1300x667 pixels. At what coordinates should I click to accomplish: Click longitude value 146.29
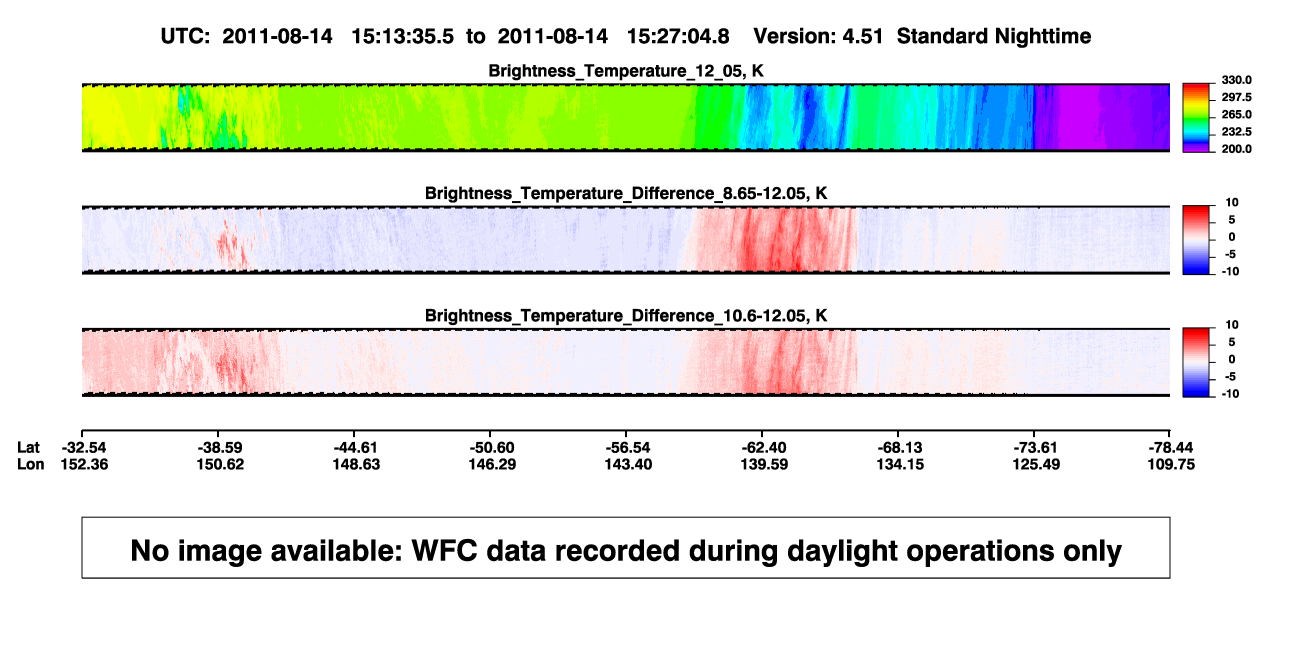(491, 464)
